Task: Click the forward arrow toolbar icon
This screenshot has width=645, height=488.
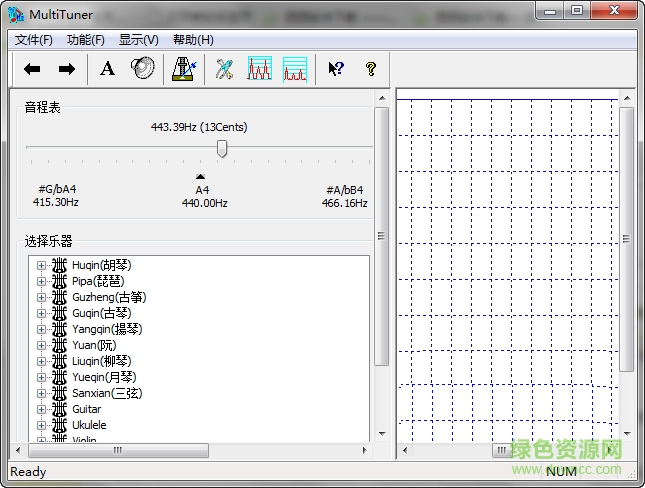Action: (x=66, y=69)
